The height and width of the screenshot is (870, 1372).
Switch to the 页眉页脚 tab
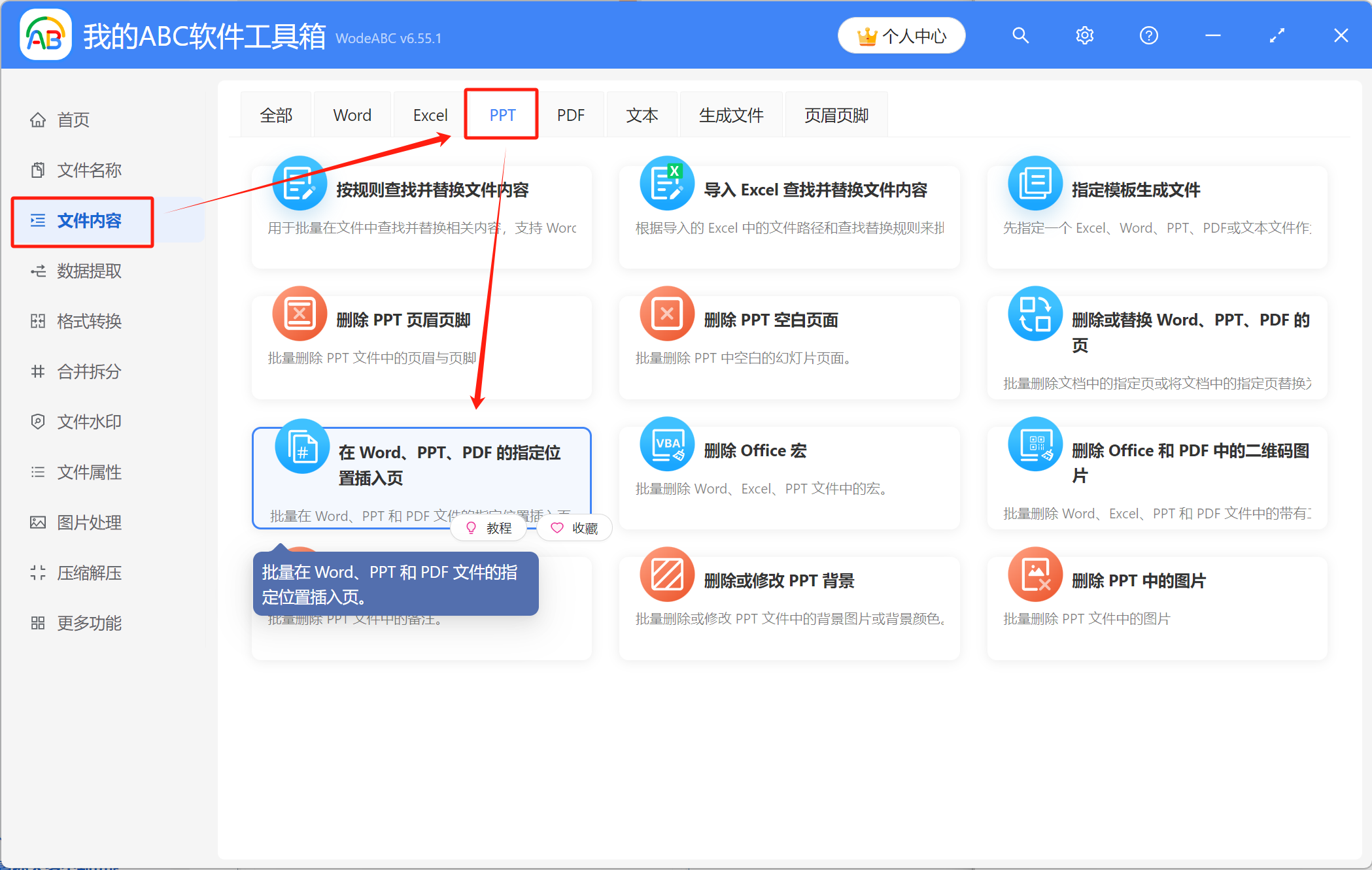coord(836,114)
